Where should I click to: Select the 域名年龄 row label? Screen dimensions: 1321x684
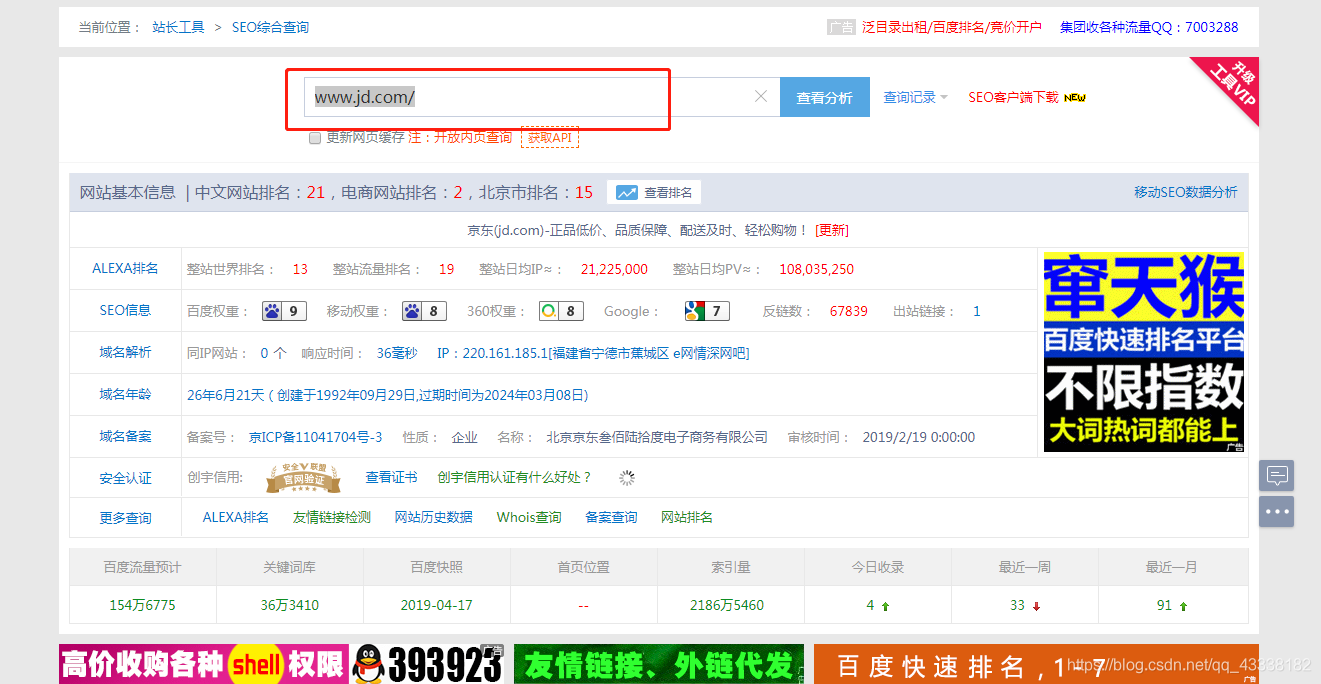(x=125, y=394)
